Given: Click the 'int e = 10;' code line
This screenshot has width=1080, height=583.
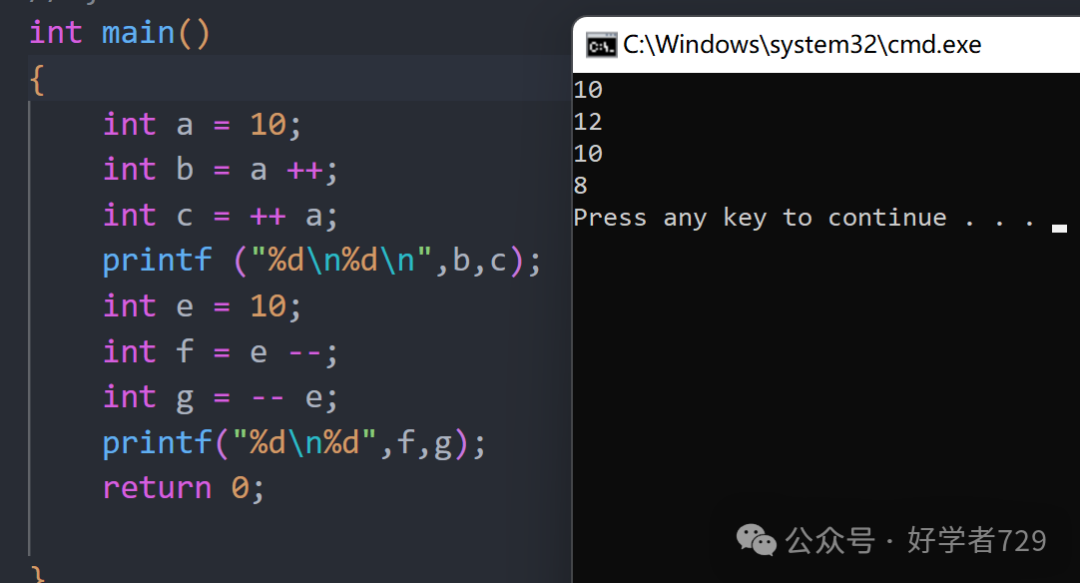Looking at the screenshot, I should (x=202, y=307).
